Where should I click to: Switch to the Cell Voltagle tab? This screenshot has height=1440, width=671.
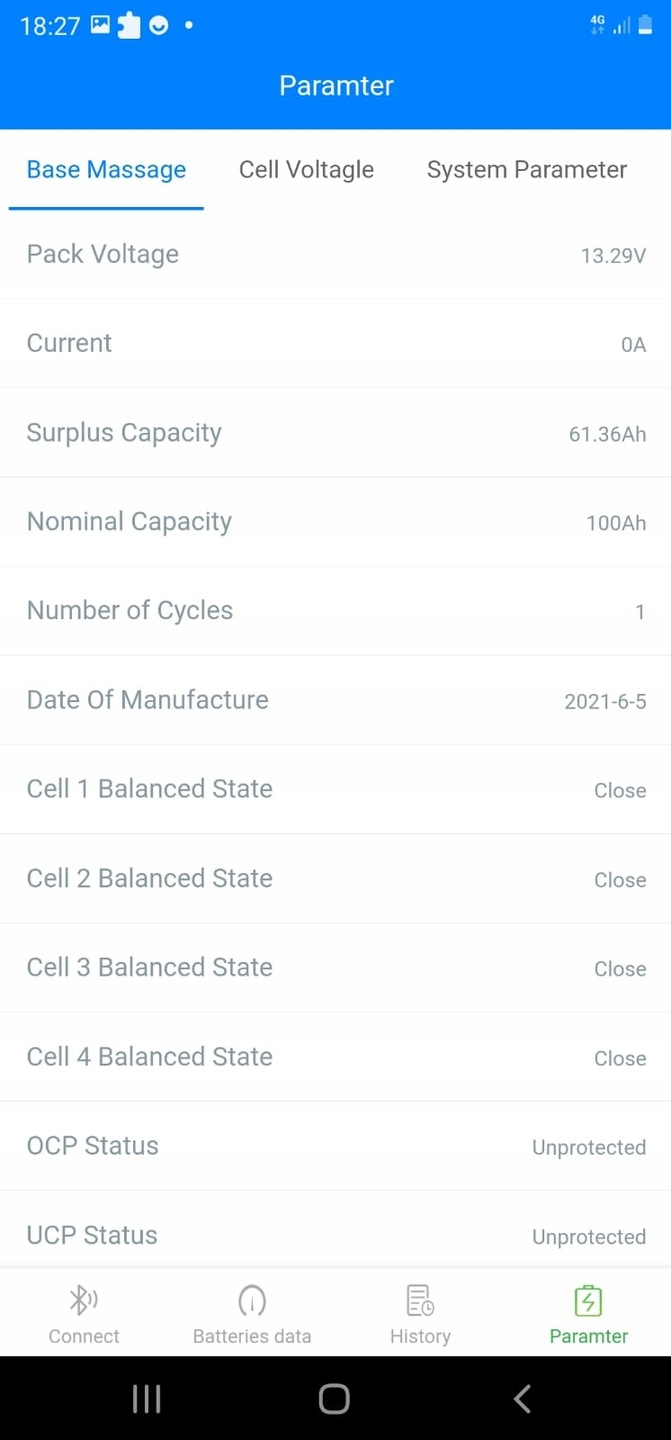click(306, 170)
